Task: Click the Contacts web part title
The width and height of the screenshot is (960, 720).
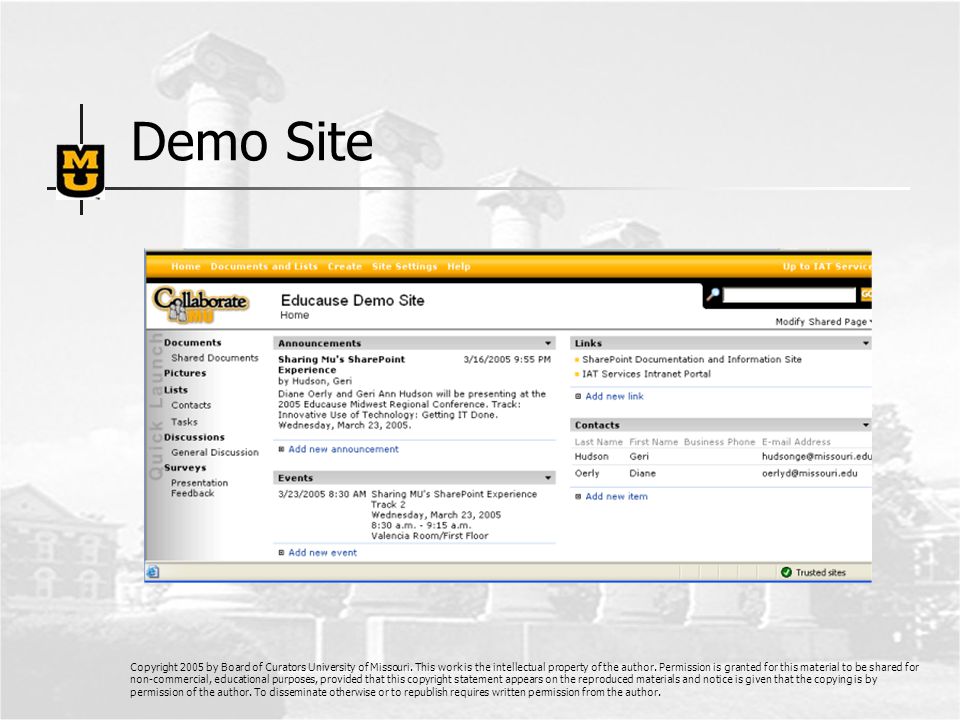Action: click(x=597, y=425)
